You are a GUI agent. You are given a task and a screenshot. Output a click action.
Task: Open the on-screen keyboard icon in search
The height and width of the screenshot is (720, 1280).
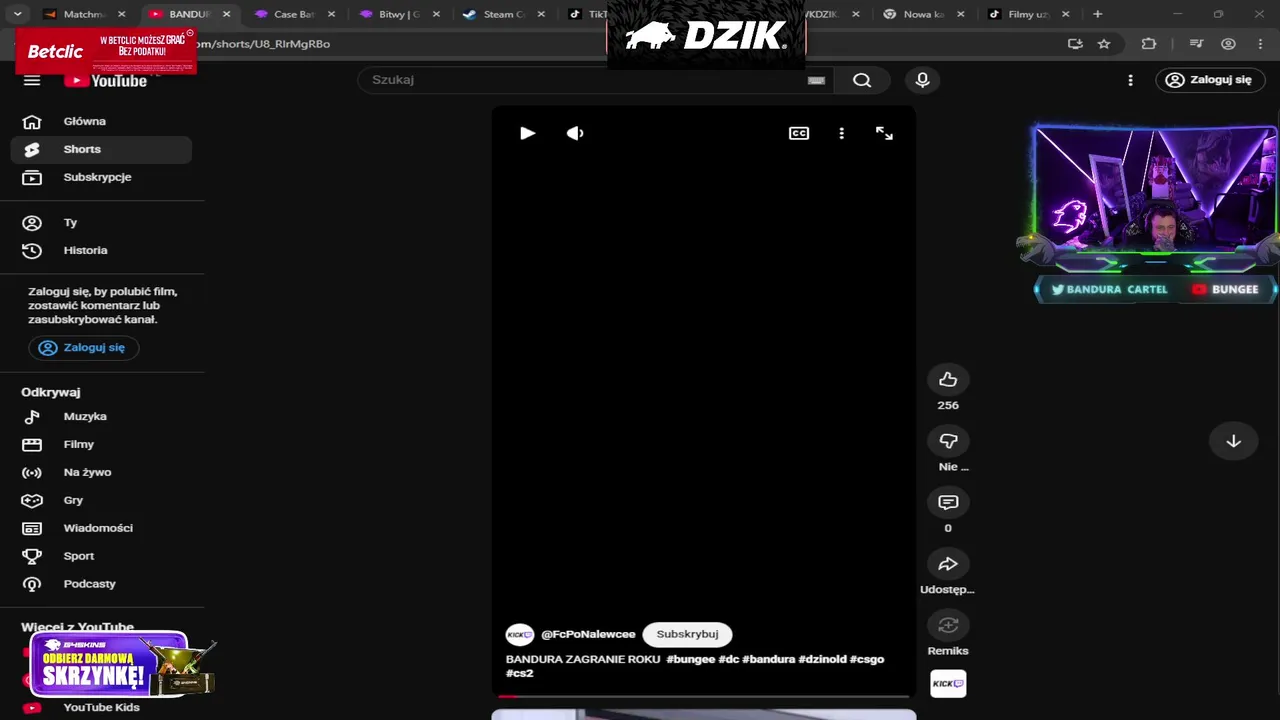(816, 81)
